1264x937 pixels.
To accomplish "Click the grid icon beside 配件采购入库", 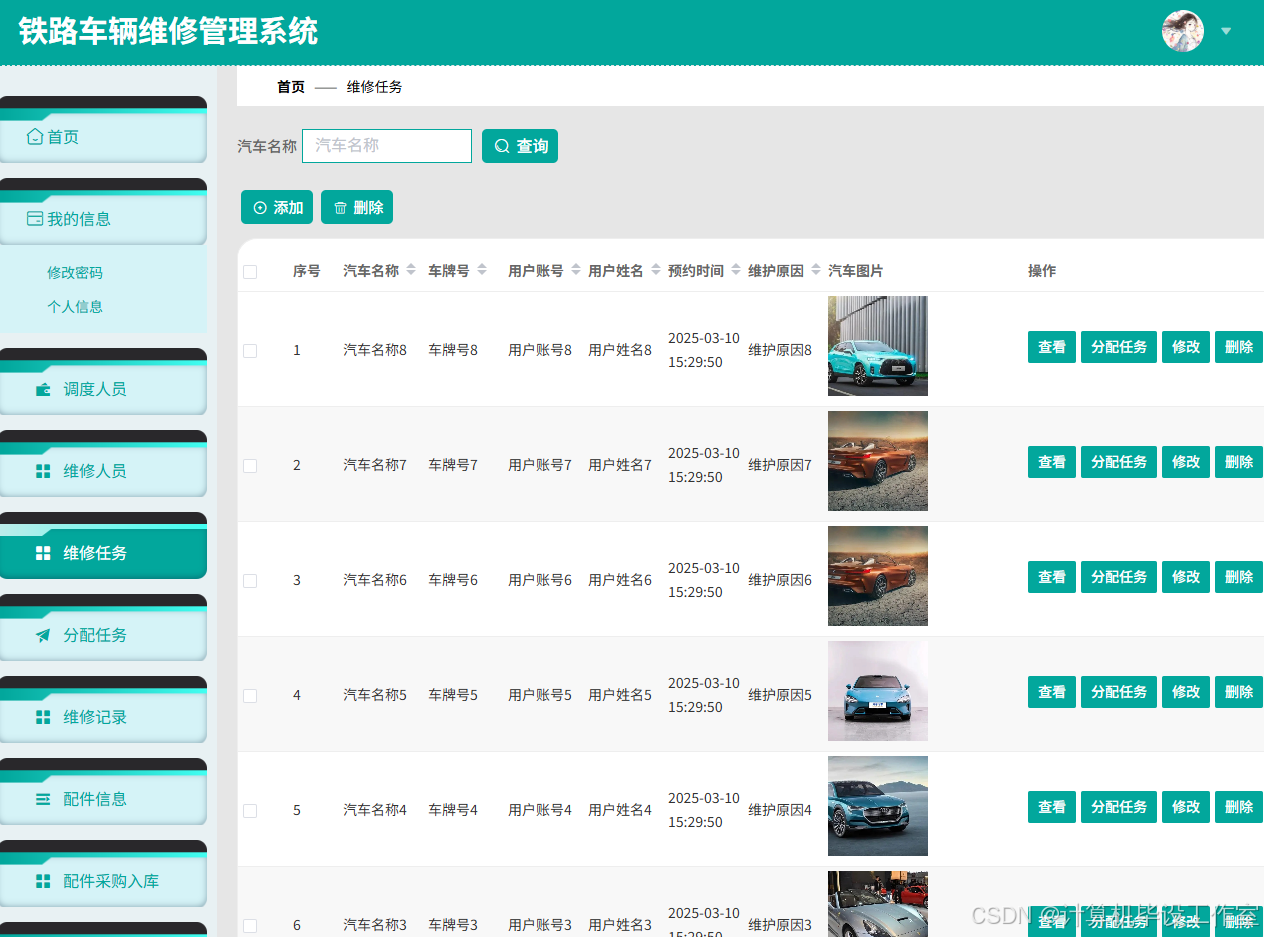I will point(43,881).
